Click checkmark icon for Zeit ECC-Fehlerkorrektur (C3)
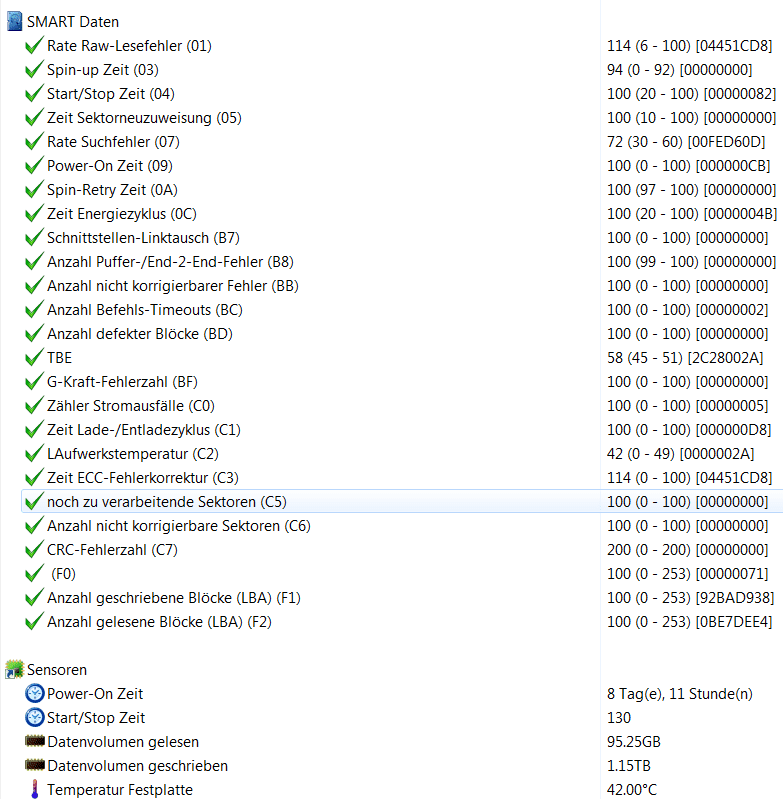The width and height of the screenshot is (783, 799). 34,477
